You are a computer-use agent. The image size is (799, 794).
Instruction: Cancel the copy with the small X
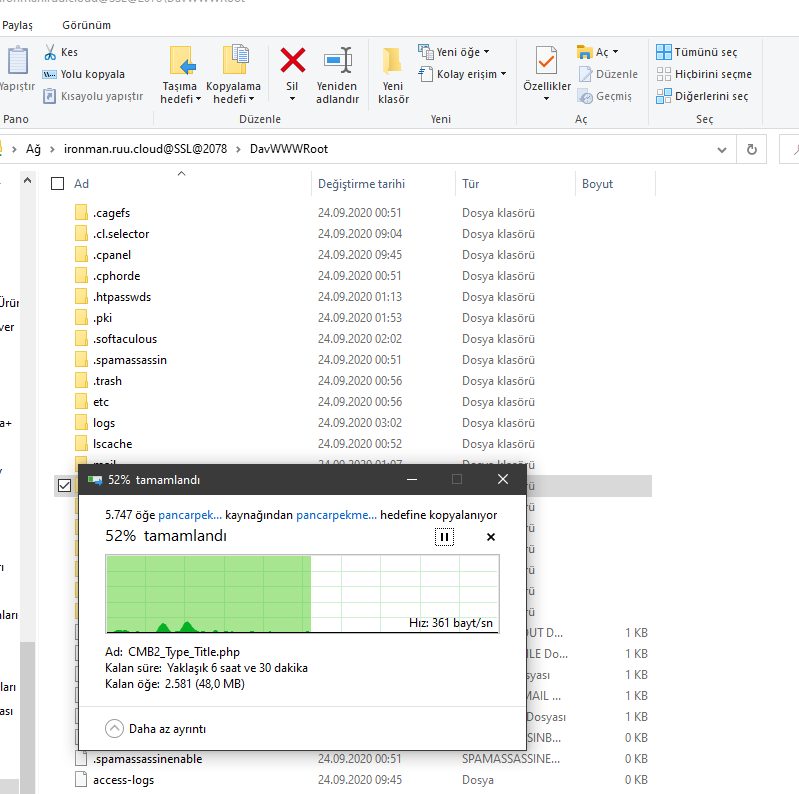coord(491,537)
